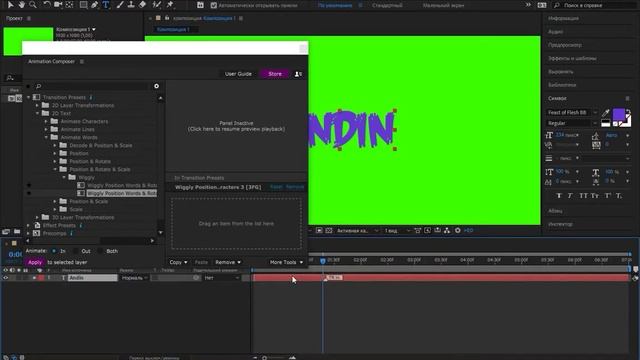Collapse the Transition Presets category

[29, 97]
